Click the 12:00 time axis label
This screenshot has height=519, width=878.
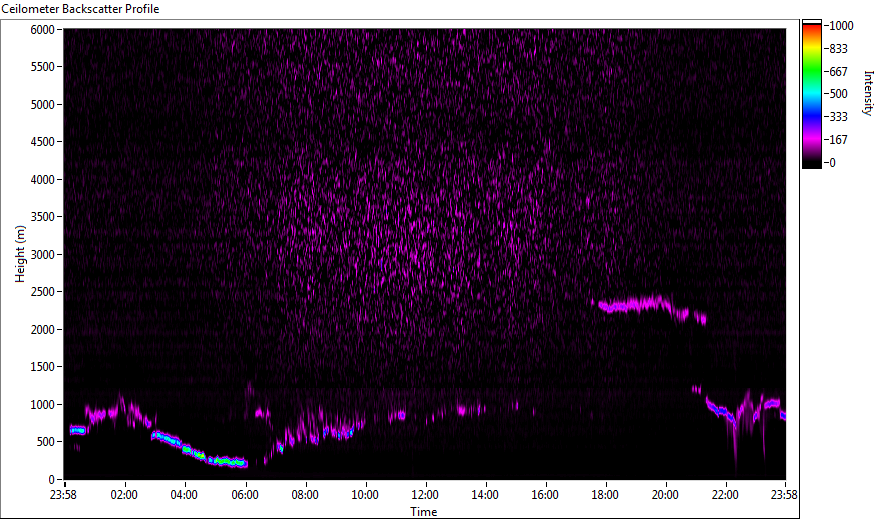coord(424,495)
